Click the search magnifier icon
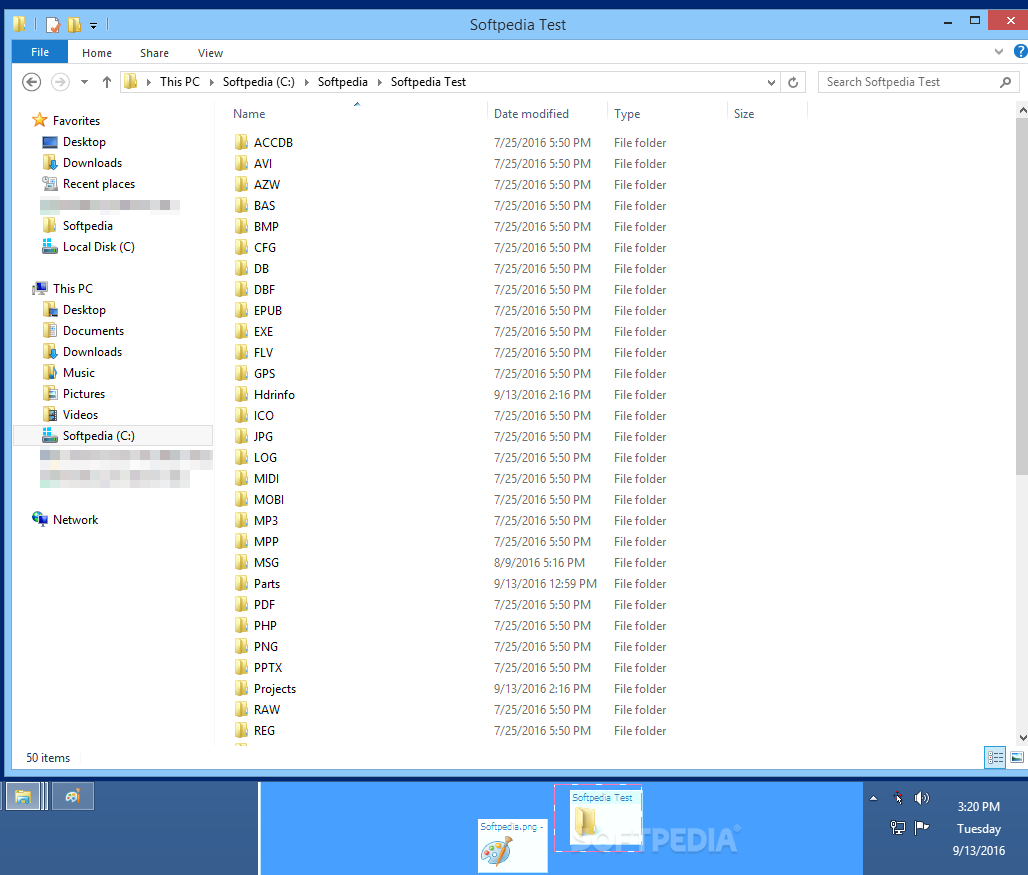The height and width of the screenshot is (875, 1028). tap(1005, 82)
